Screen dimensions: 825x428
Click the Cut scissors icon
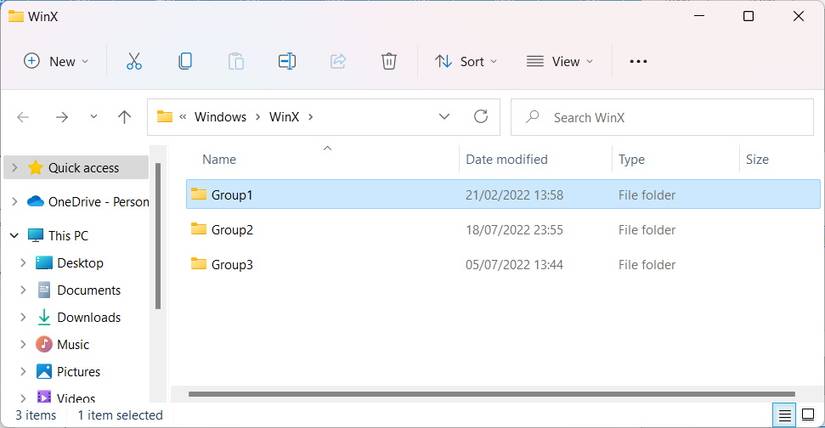point(134,62)
